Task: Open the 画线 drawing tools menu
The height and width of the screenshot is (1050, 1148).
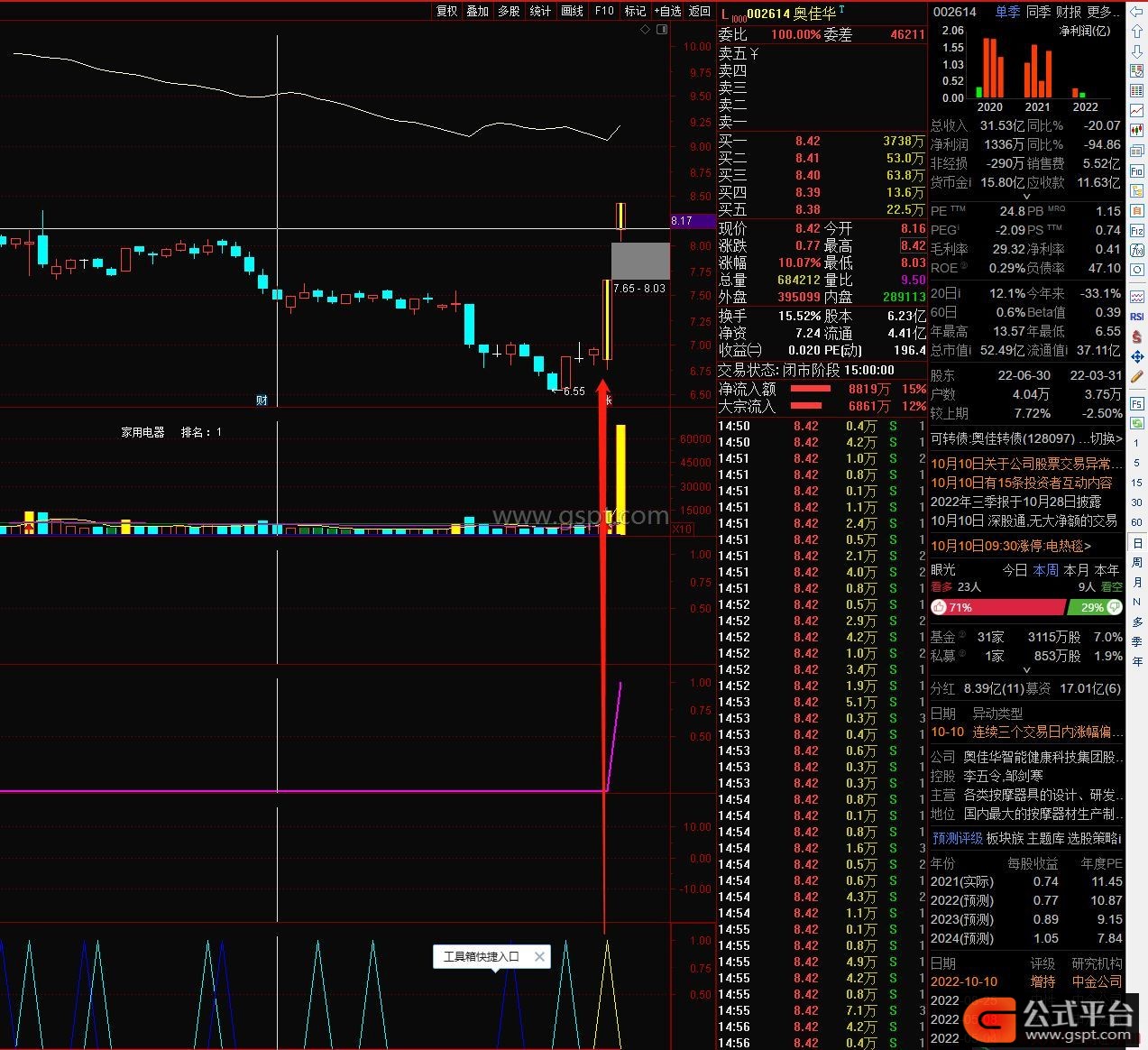Action: click(573, 11)
